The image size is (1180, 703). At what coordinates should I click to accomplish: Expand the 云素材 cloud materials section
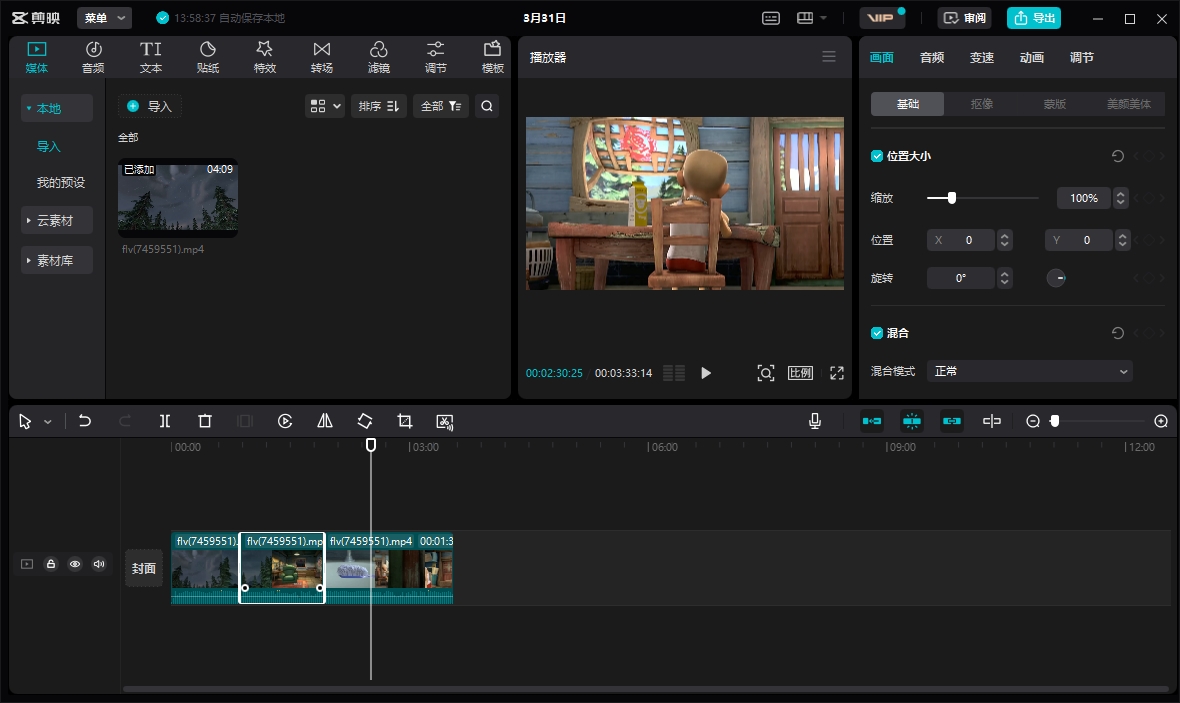[57, 221]
